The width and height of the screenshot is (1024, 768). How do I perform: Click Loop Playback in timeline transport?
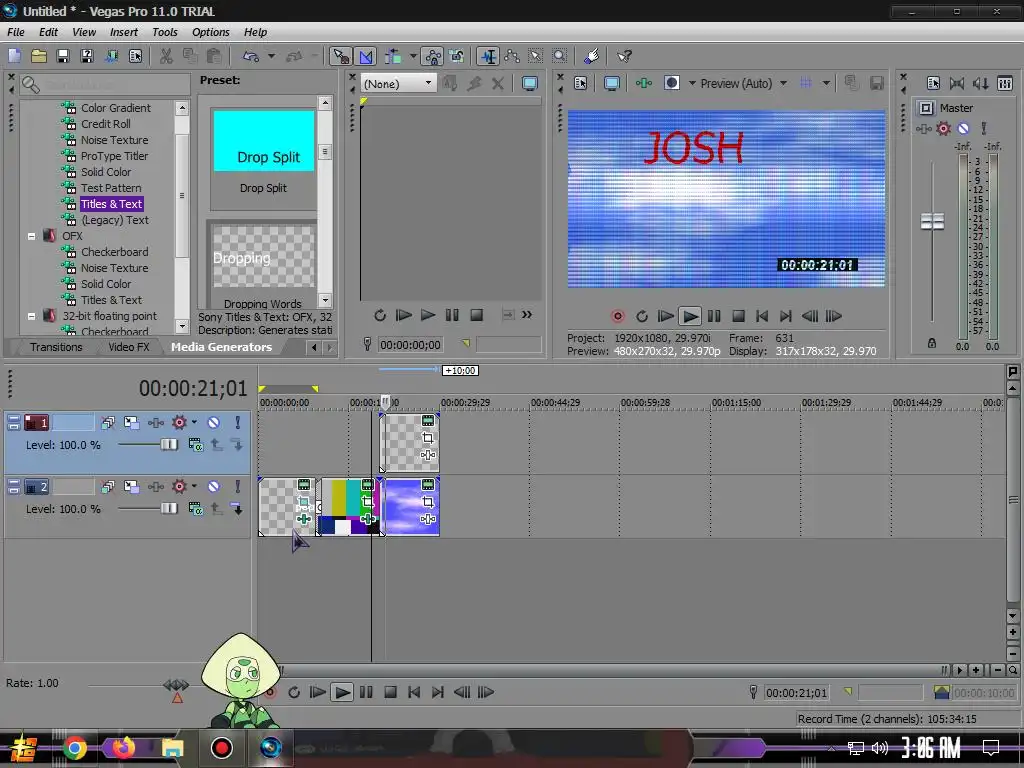294,692
